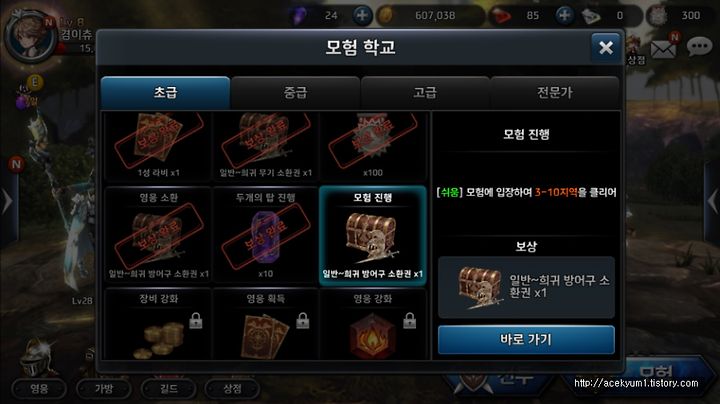The image size is (720, 404).
Task: Select the locked 영웅 강화 quest tile
Action: pos(372,325)
